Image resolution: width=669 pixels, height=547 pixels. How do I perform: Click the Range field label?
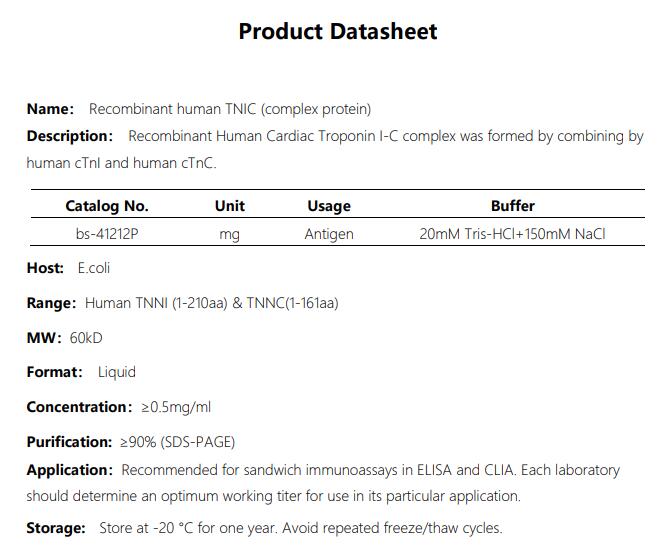[x=51, y=303]
